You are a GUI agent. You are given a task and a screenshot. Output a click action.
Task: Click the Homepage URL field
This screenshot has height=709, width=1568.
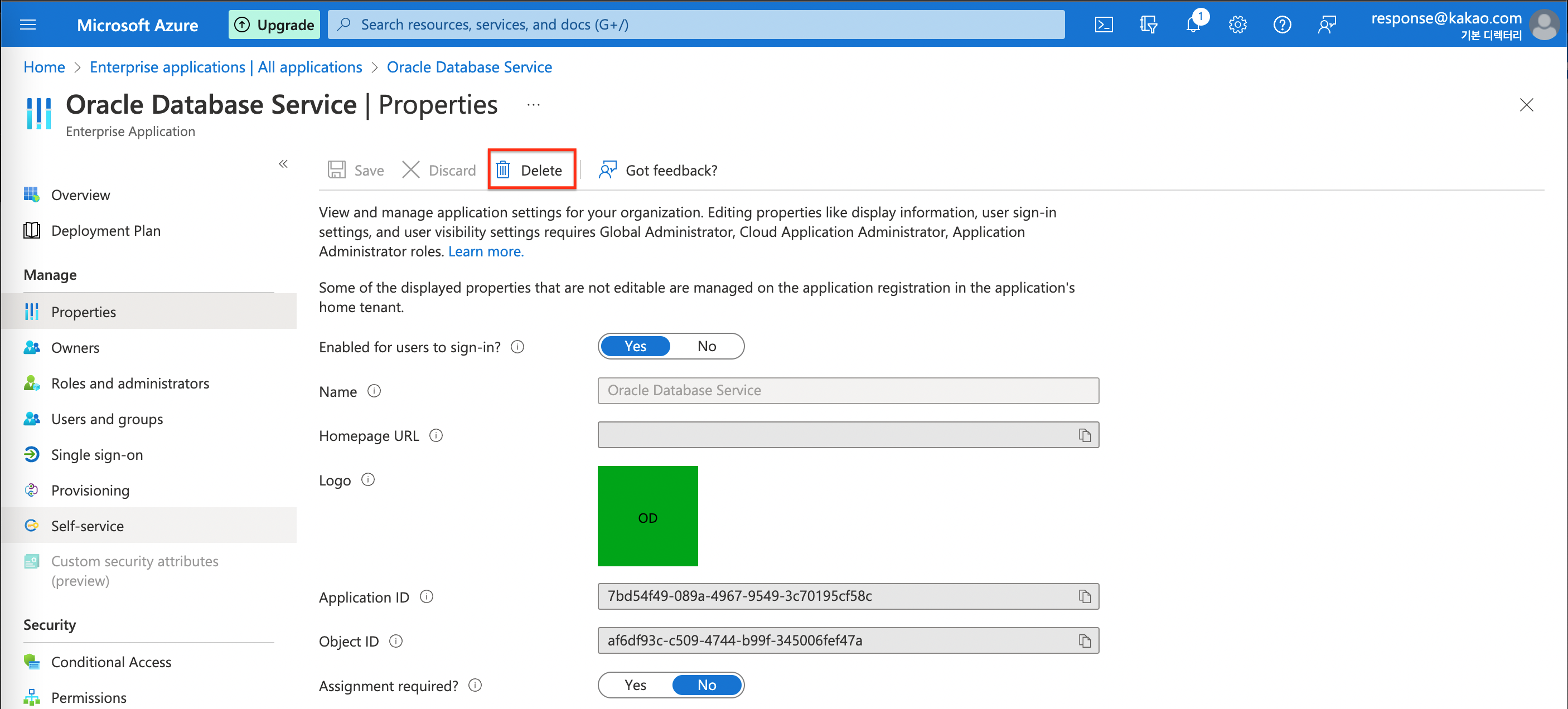[848, 435]
